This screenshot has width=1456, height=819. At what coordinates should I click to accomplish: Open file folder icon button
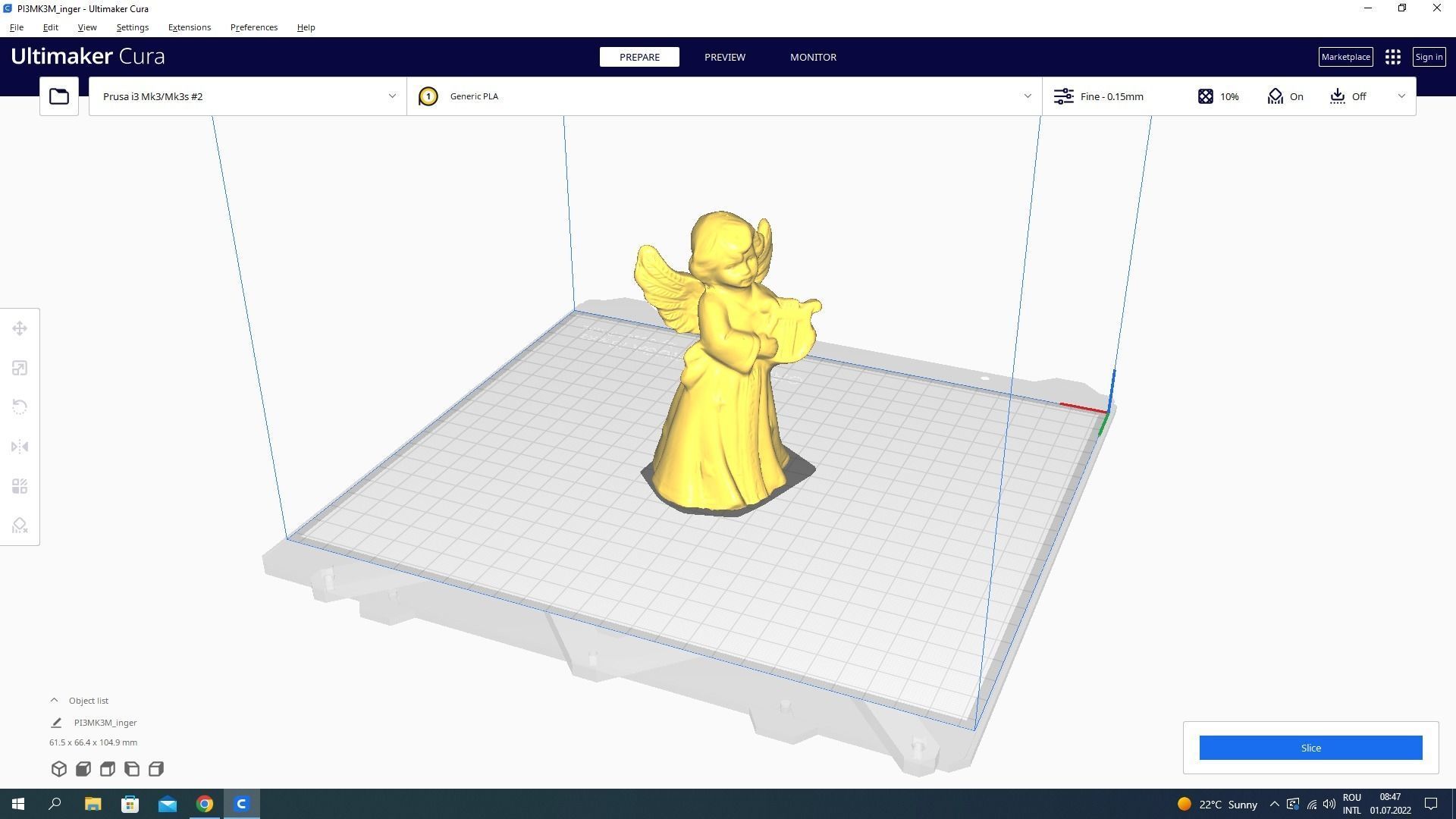59,96
